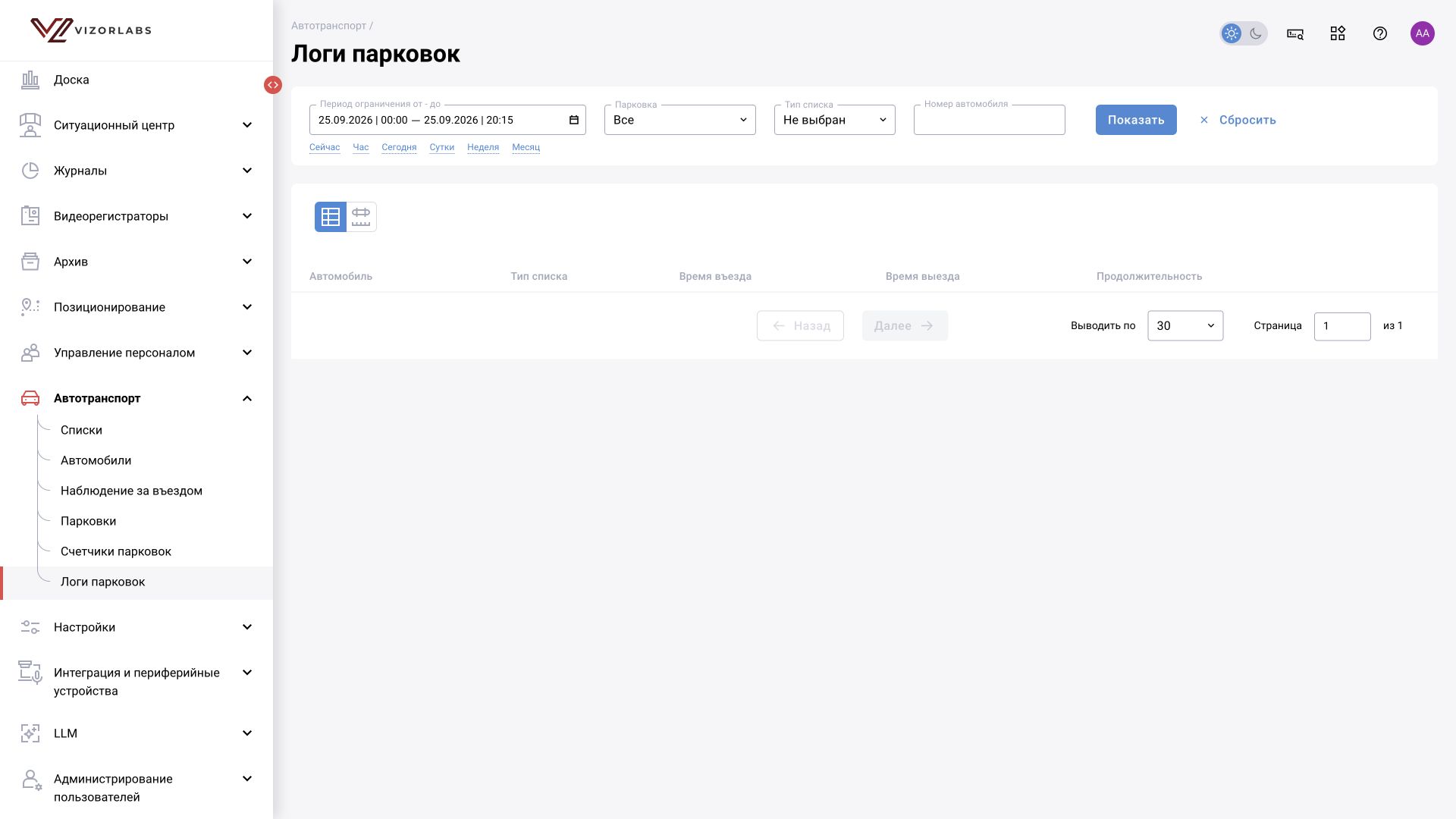Open the Выводить по rows dropdown
The image size is (1456, 819).
[x=1185, y=325]
